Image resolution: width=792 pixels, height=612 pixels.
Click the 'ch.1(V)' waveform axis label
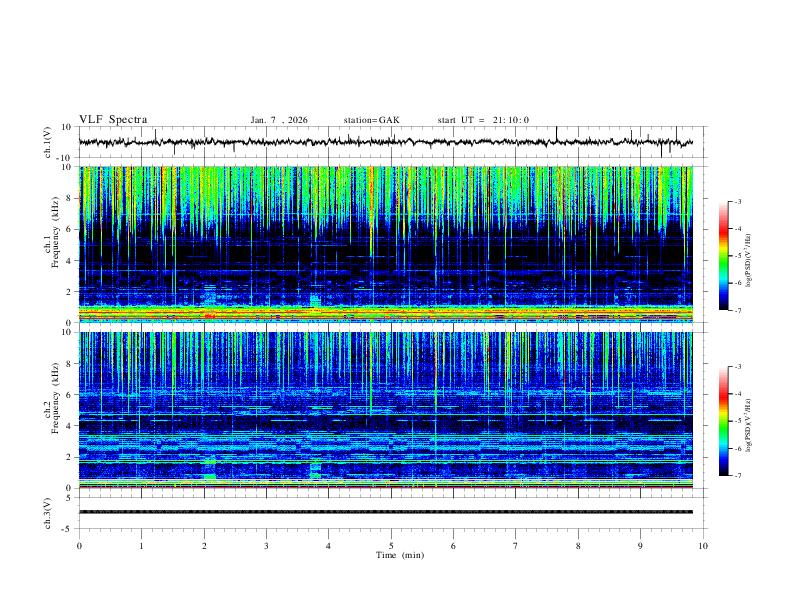click(48, 142)
